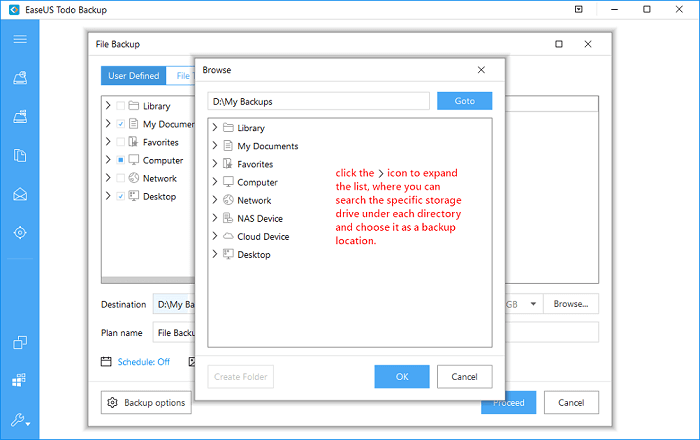Open the Tools wrench icon in the sidebar

[x=19, y=420]
